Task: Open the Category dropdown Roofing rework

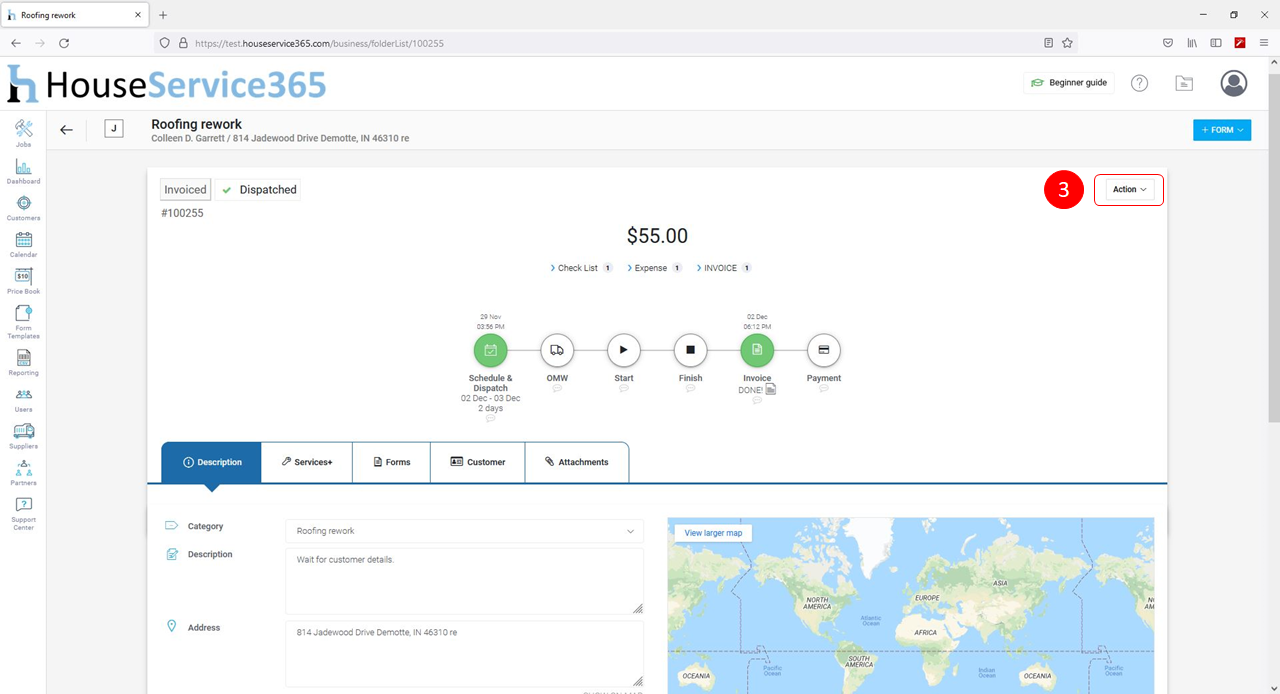Action: tap(464, 531)
